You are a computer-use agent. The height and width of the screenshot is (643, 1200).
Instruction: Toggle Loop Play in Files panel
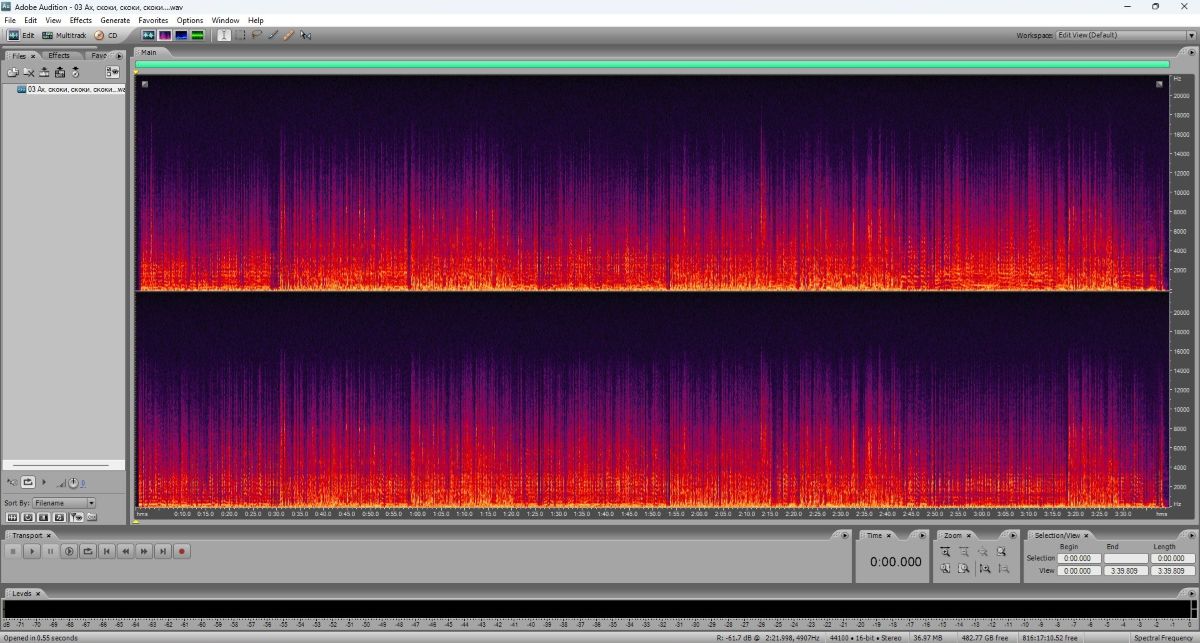click(x=28, y=482)
